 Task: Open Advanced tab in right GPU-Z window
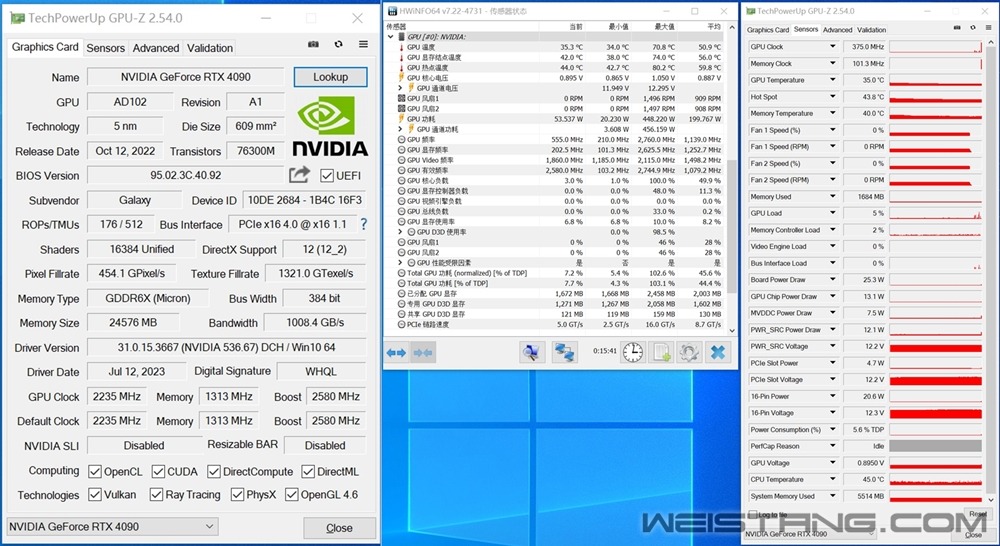tap(837, 30)
